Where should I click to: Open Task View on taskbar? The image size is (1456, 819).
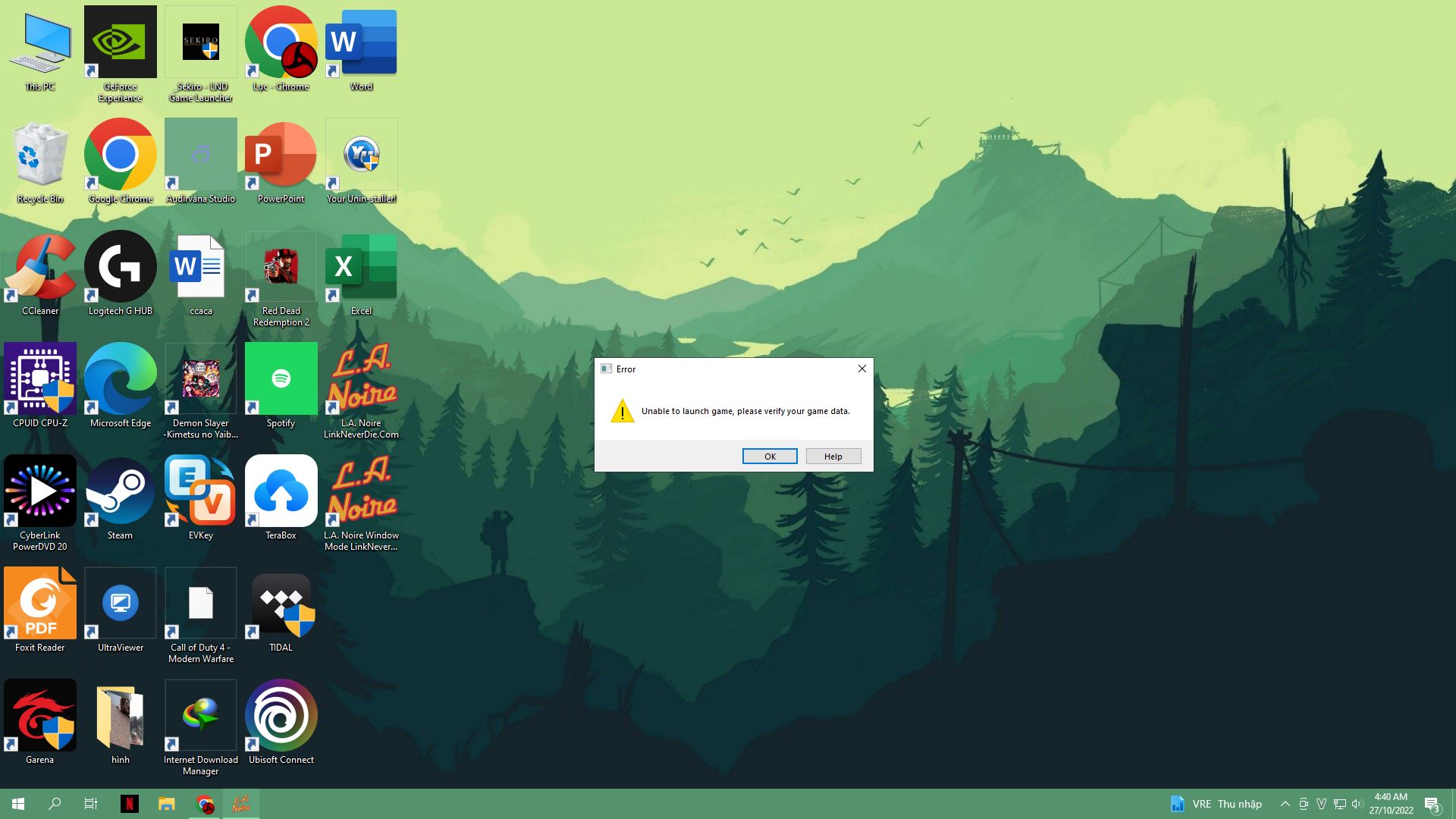click(91, 803)
